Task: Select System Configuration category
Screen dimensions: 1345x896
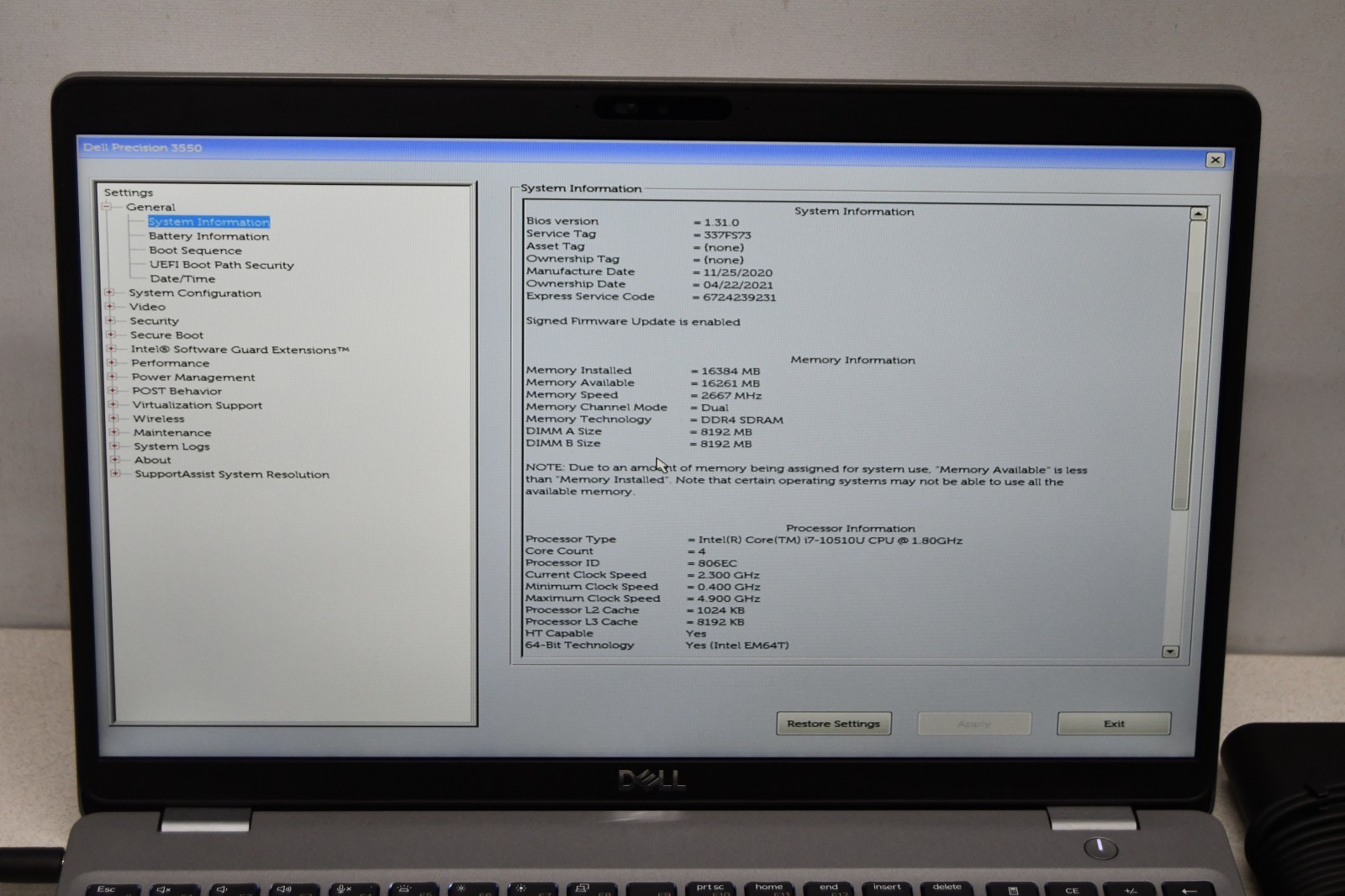Action: (x=195, y=293)
